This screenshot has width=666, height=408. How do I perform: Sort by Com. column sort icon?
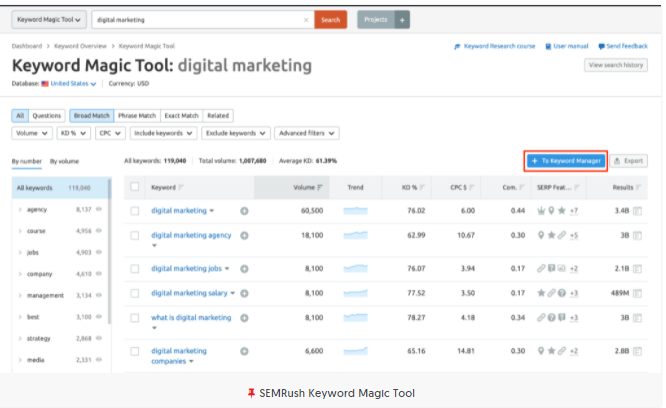(x=522, y=187)
